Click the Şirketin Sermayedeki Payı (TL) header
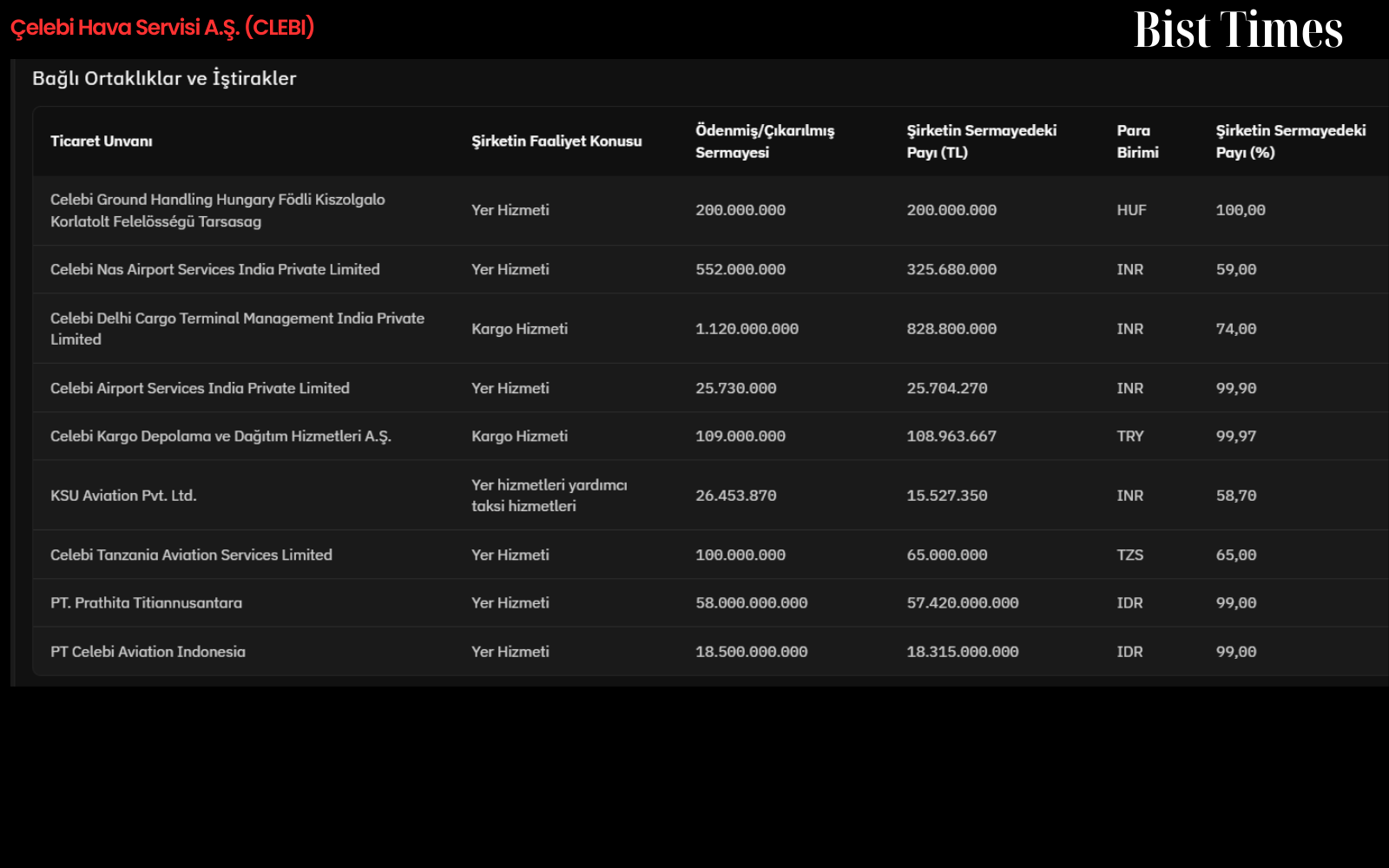1389x868 pixels. click(982, 141)
